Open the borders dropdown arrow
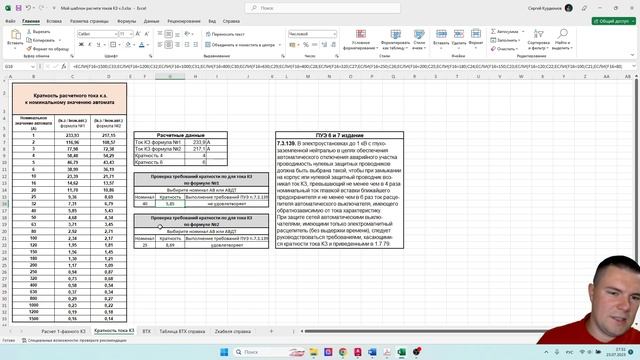Screen dimensions: 640x360 point(119,45)
